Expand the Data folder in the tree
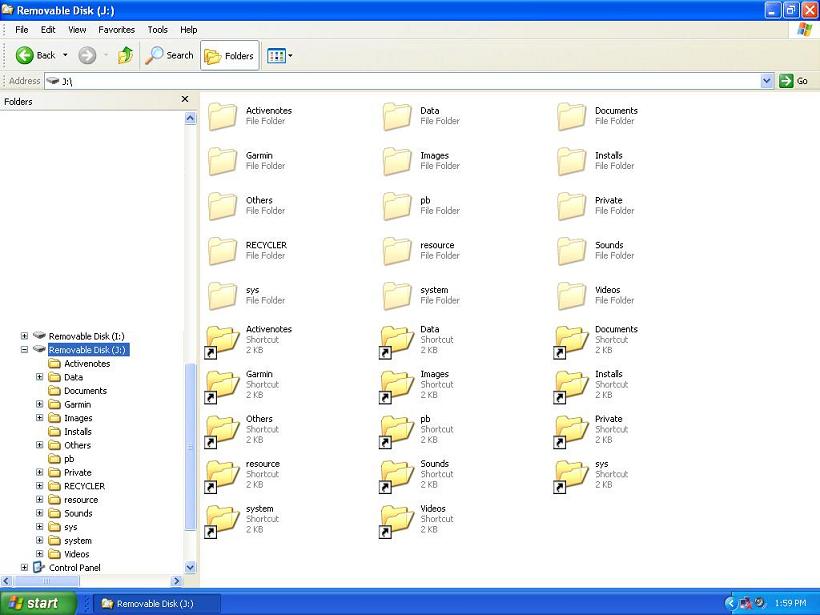This screenshot has height=615, width=820. pos(39,377)
